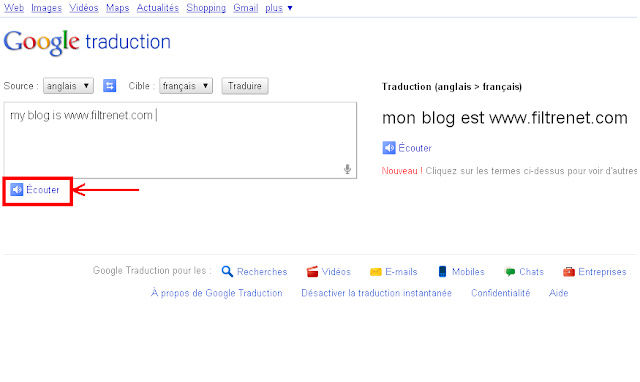
Task: Open Web in the top navigation
Action: (x=14, y=8)
